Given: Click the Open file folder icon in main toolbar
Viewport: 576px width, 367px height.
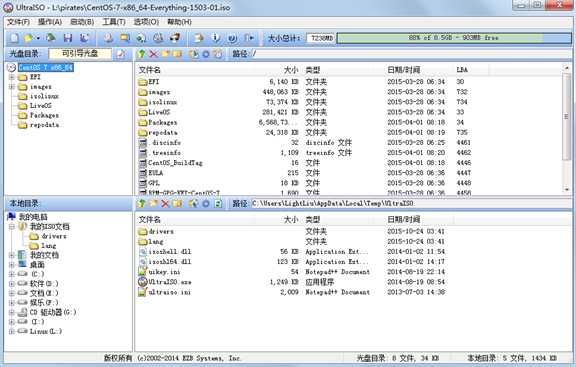Looking at the screenshot, I should (x=28, y=38).
